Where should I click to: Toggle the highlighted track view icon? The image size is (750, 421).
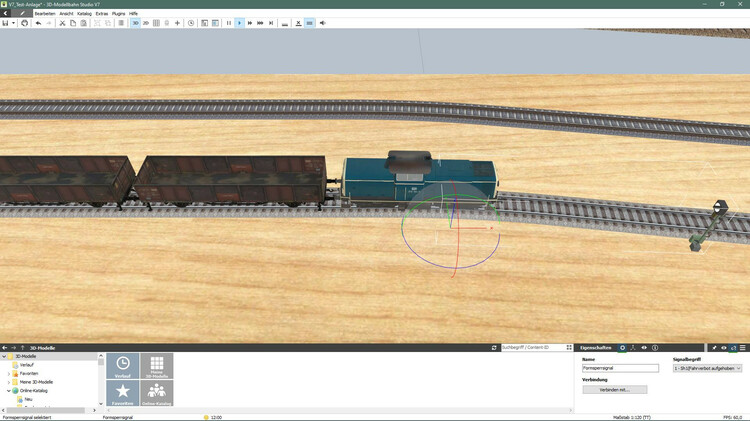pyautogui.click(x=309, y=23)
